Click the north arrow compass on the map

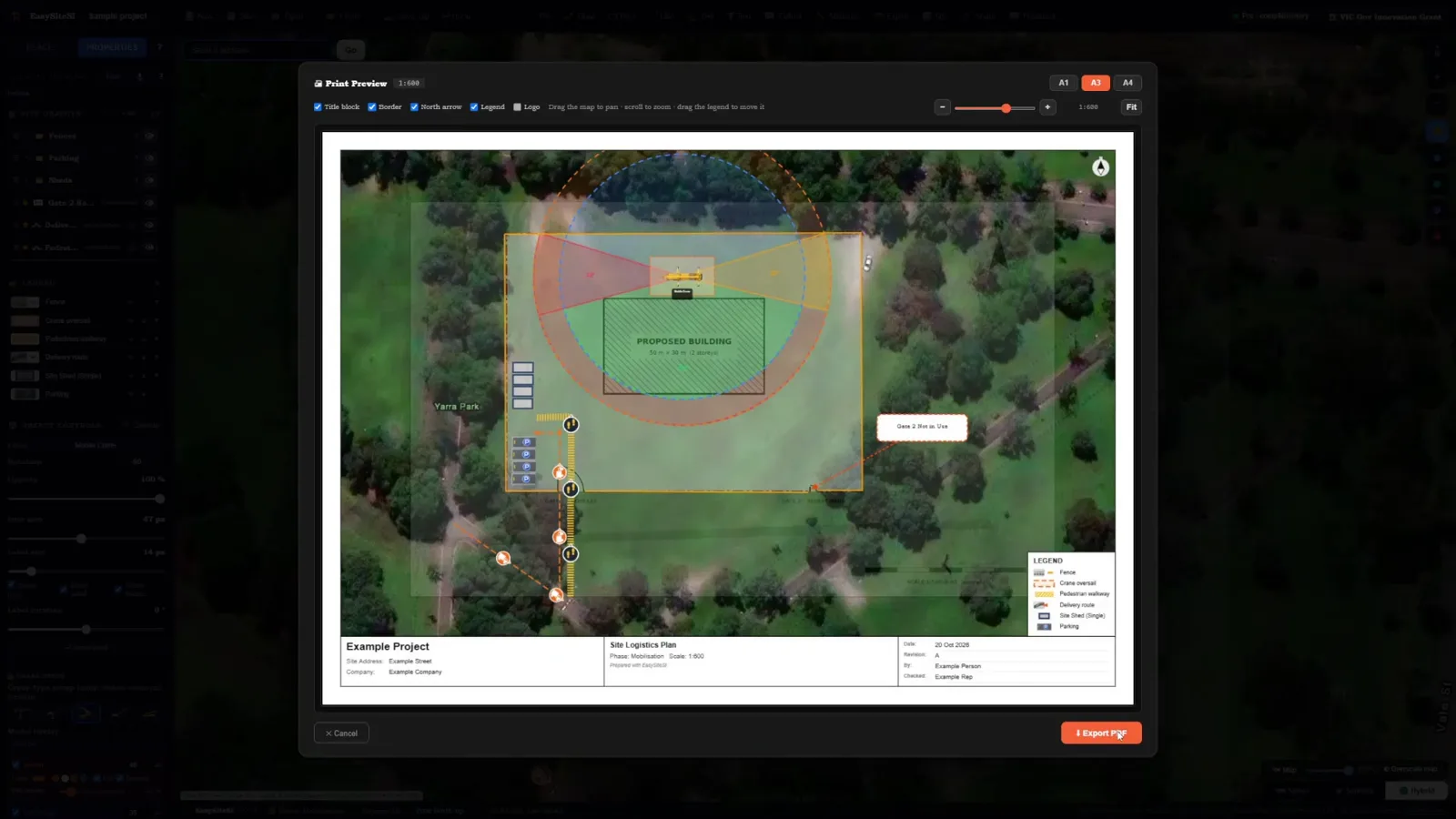(x=1101, y=167)
